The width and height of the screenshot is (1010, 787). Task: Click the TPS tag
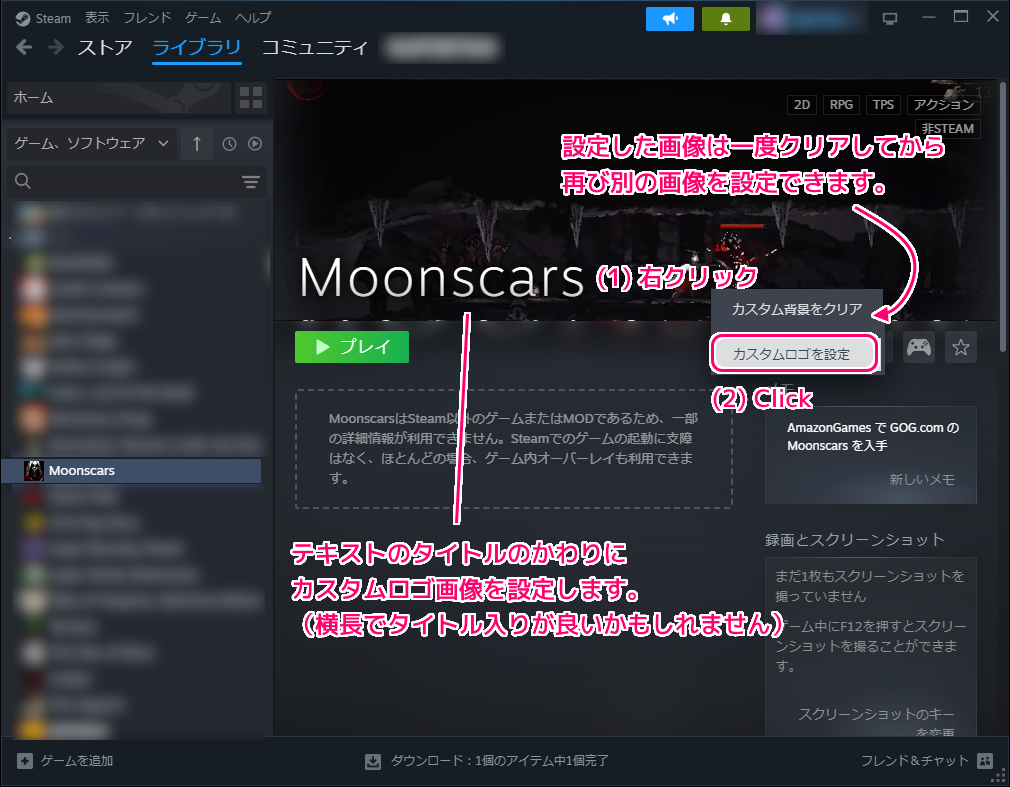pyautogui.click(x=883, y=104)
